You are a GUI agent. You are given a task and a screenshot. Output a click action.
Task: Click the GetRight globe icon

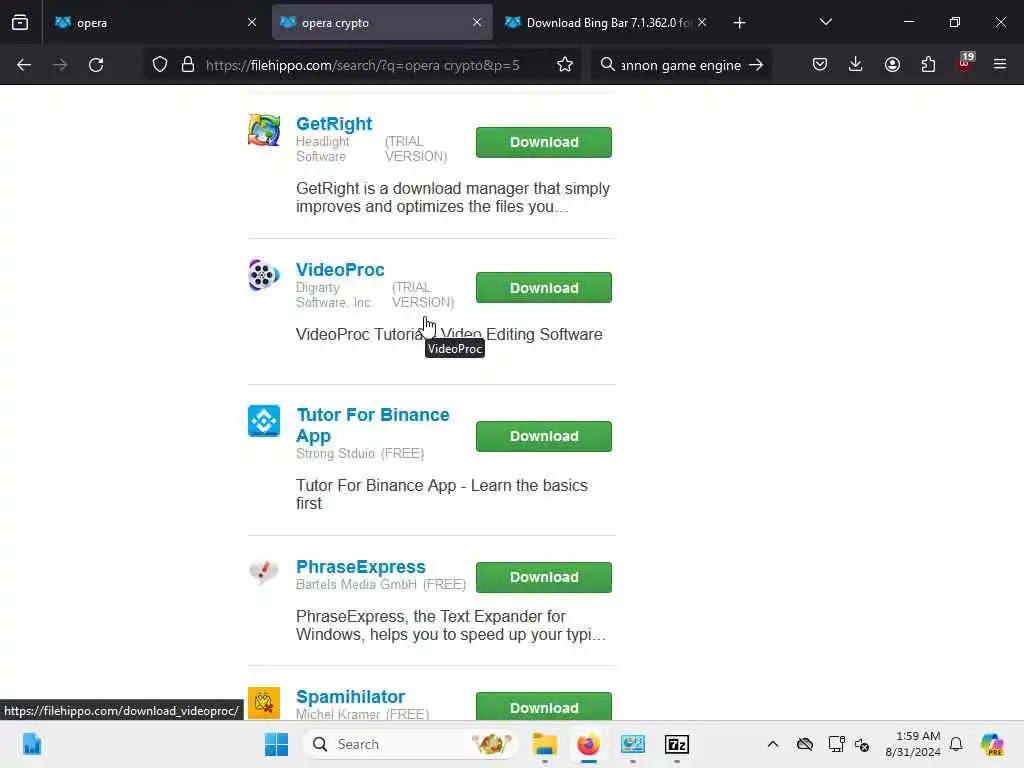pyautogui.click(x=264, y=130)
